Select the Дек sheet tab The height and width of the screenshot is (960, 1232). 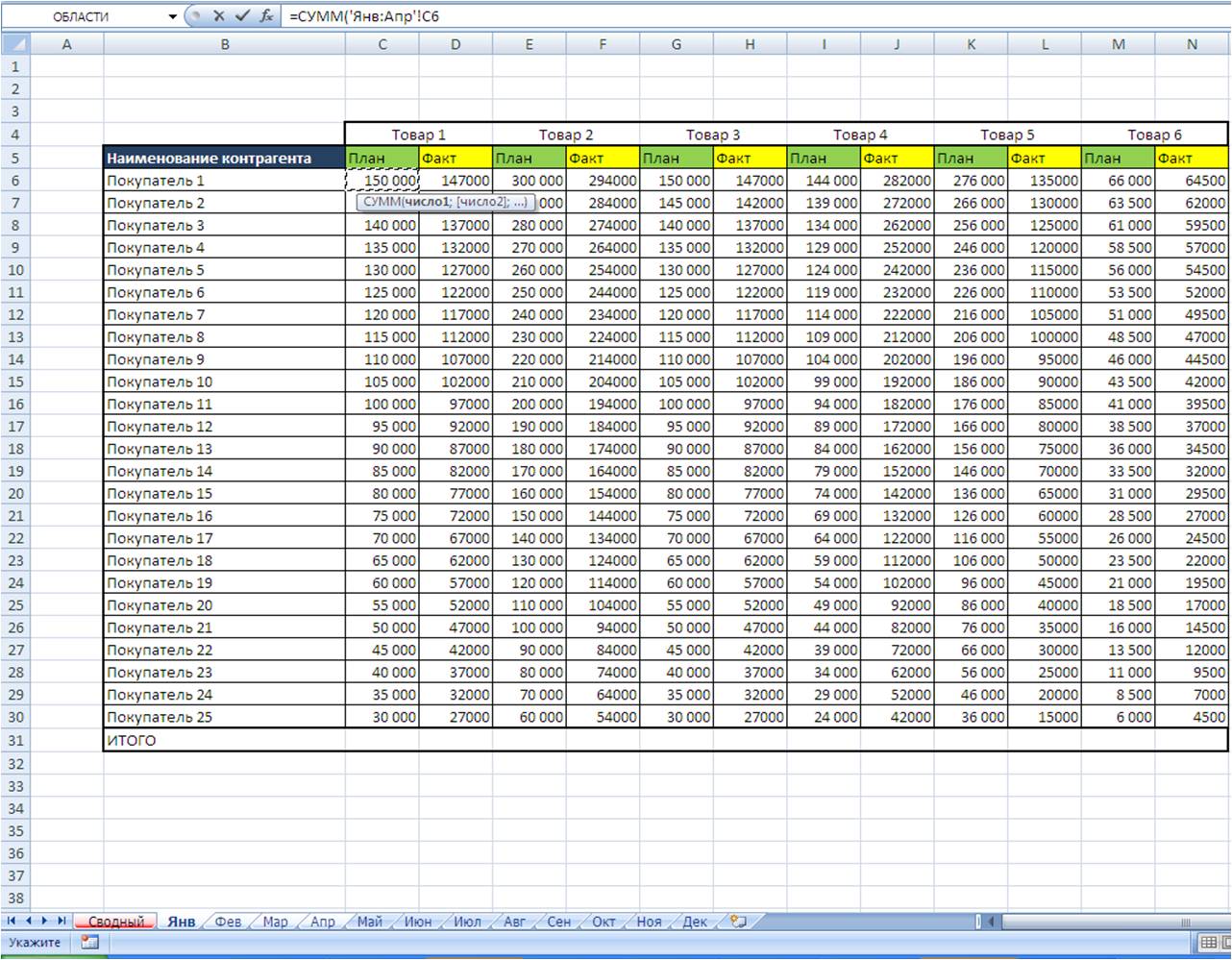click(x=695, y=922)
